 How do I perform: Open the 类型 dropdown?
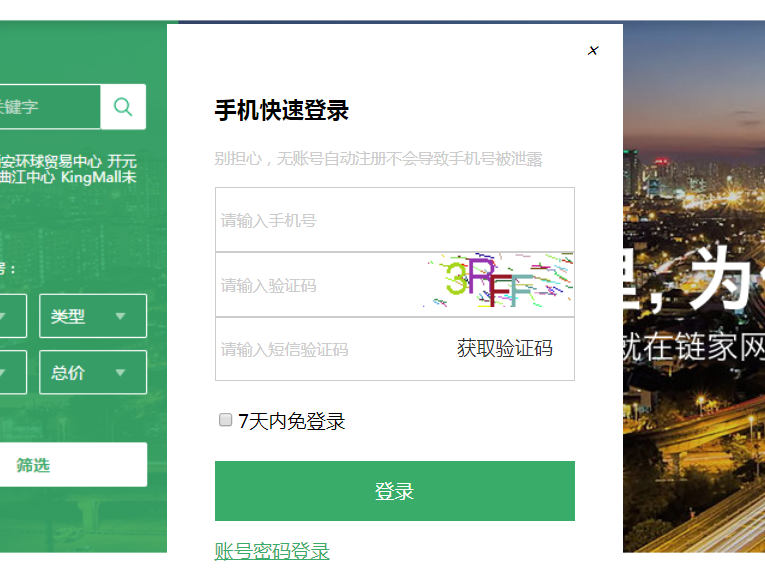coord(93,316)
